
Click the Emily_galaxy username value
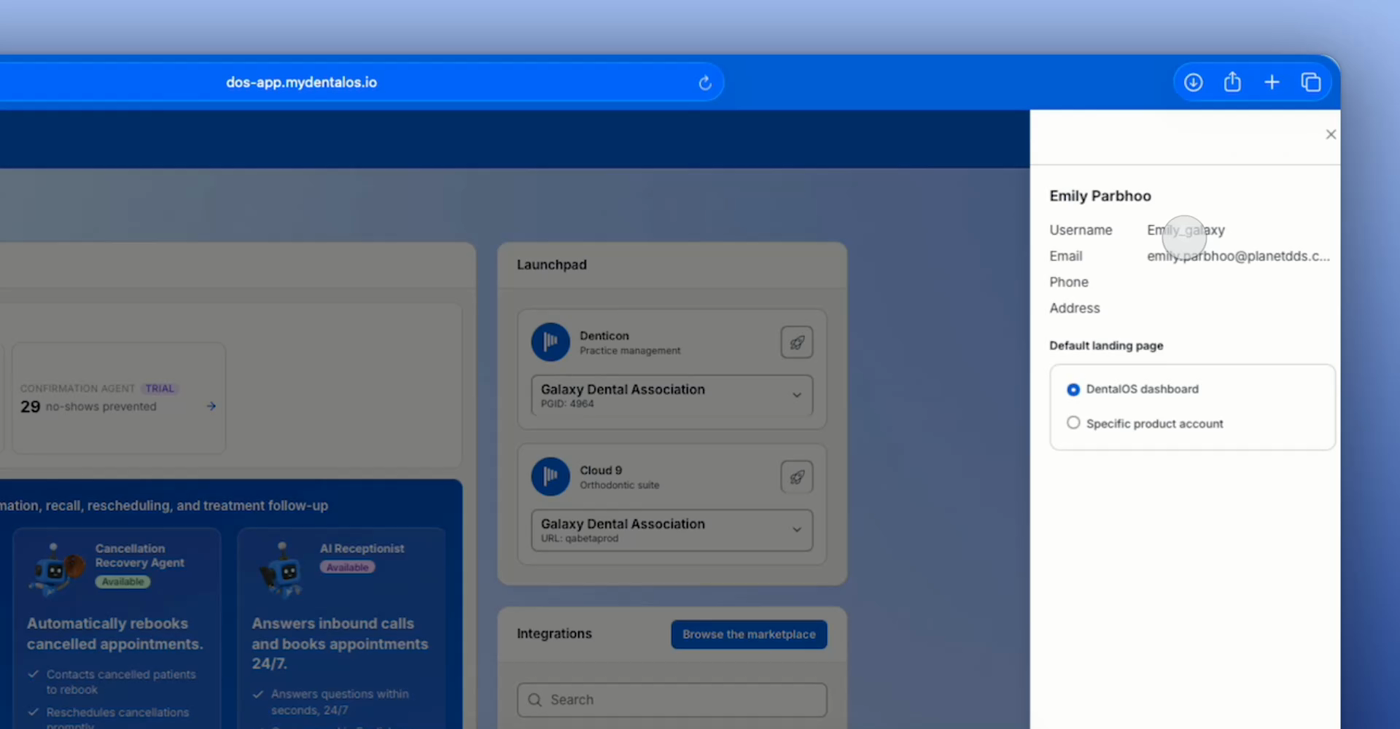click(x=1186, y=230)
